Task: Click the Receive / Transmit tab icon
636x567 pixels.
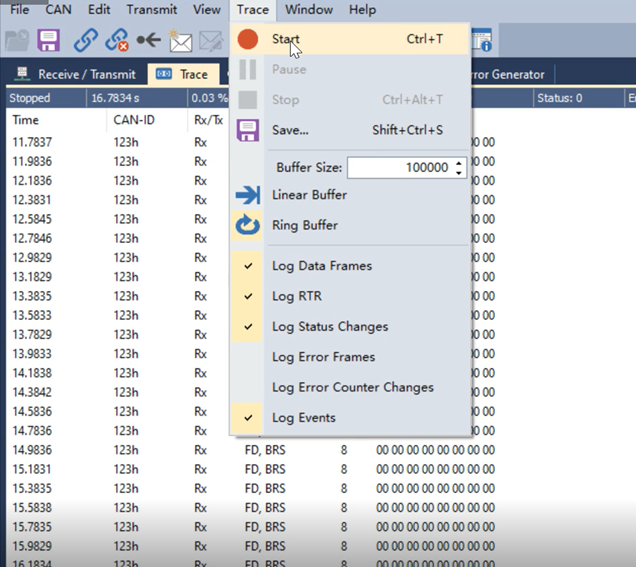Action: pos(22,74)
